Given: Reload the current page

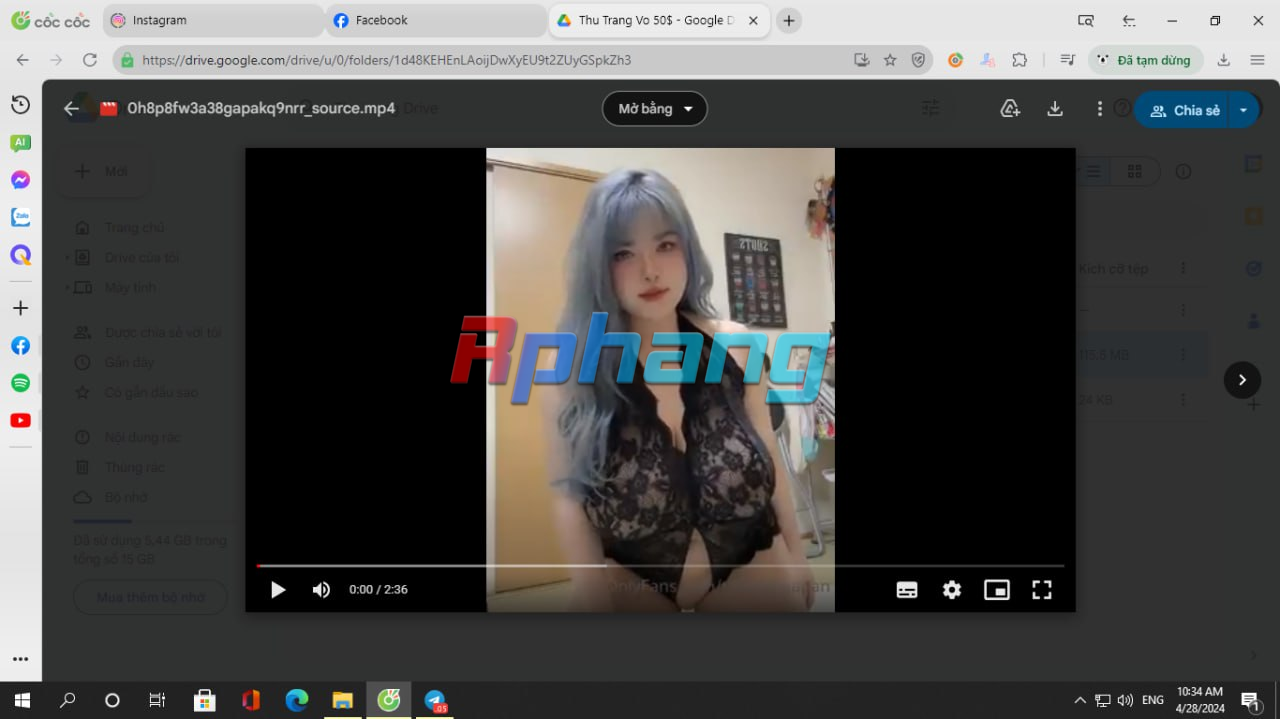Looking at the screenshot, I should point(90,60).
